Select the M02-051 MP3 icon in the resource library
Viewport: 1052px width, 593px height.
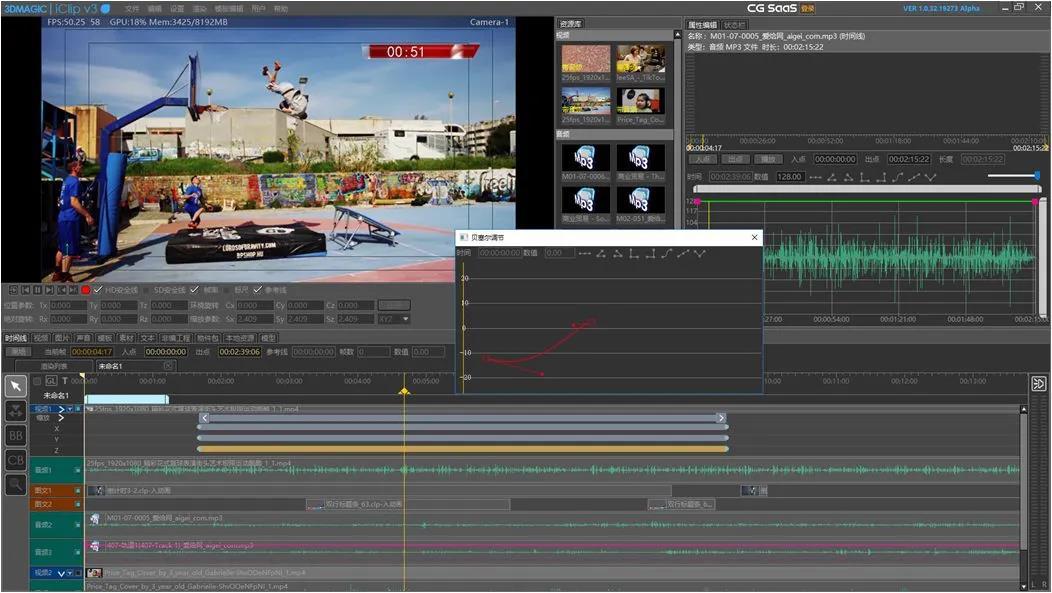641,200
